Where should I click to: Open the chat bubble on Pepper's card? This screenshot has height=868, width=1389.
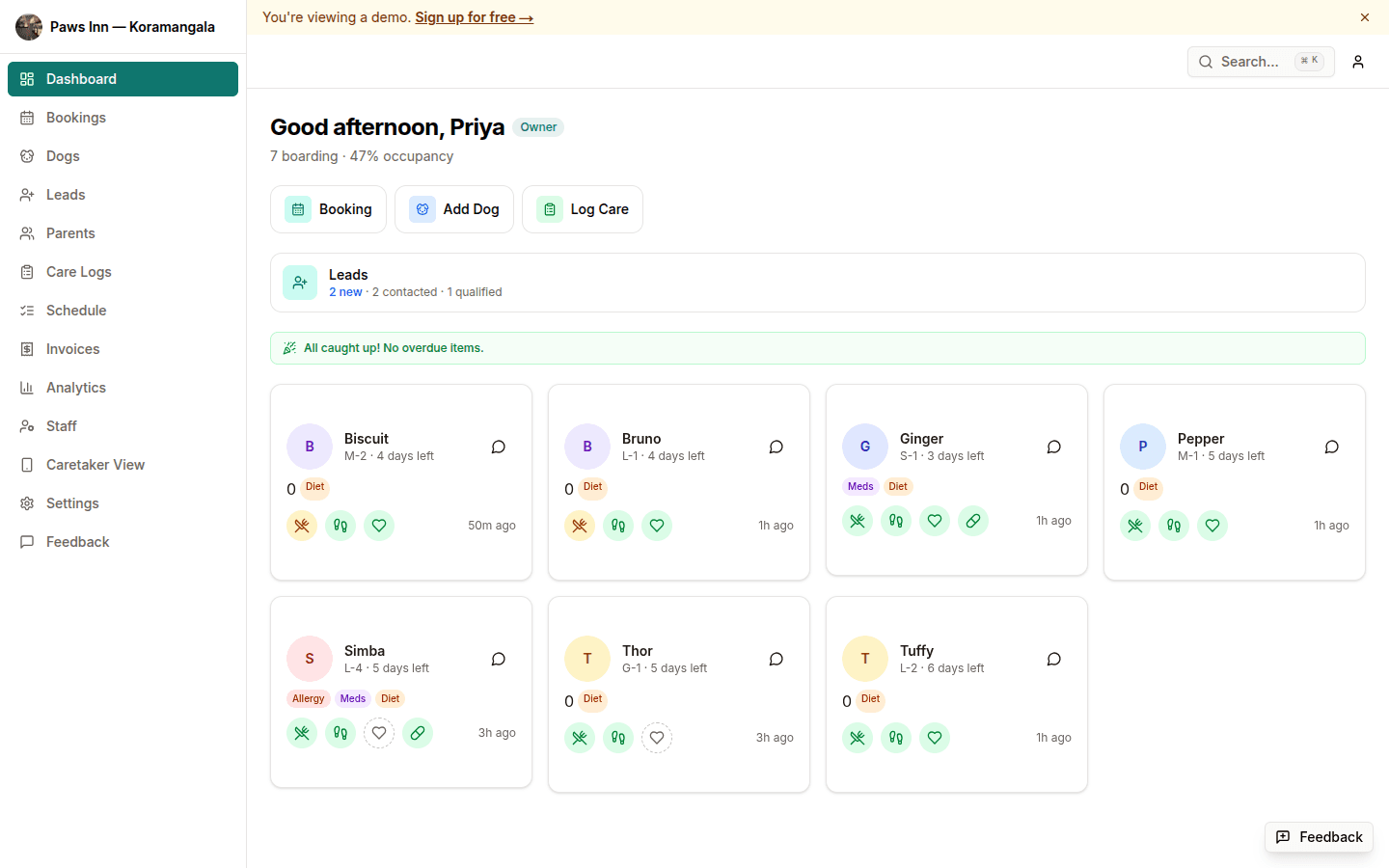coord(1331,447)
